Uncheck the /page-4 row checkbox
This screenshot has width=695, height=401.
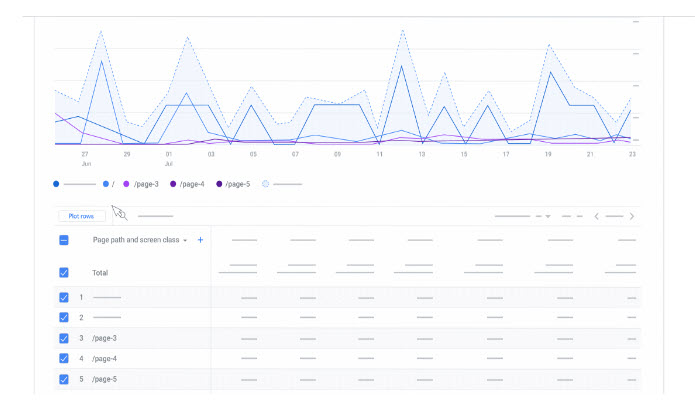click(64, 358)
